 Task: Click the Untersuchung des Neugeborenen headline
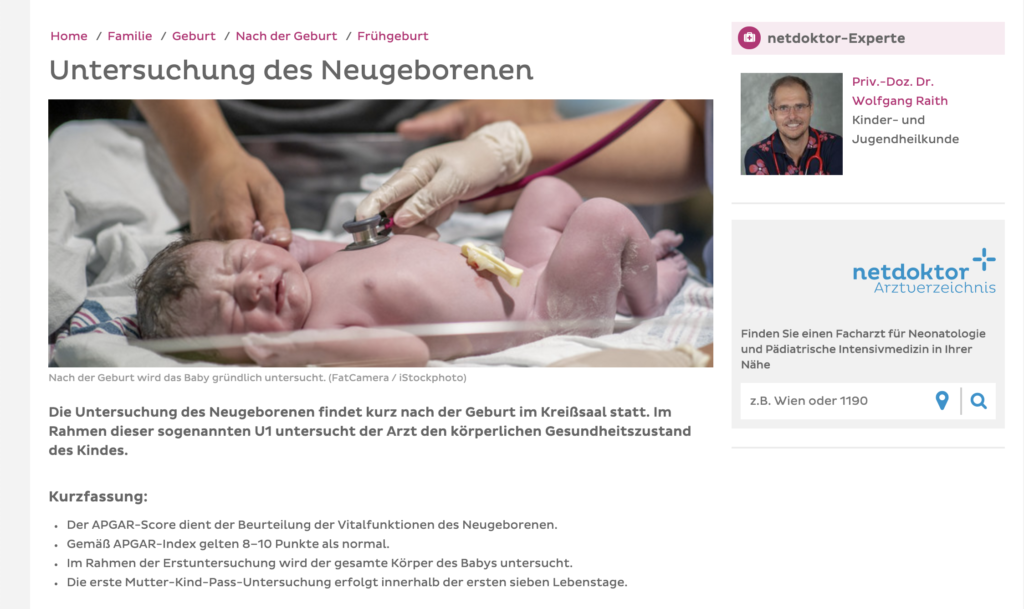291,70
